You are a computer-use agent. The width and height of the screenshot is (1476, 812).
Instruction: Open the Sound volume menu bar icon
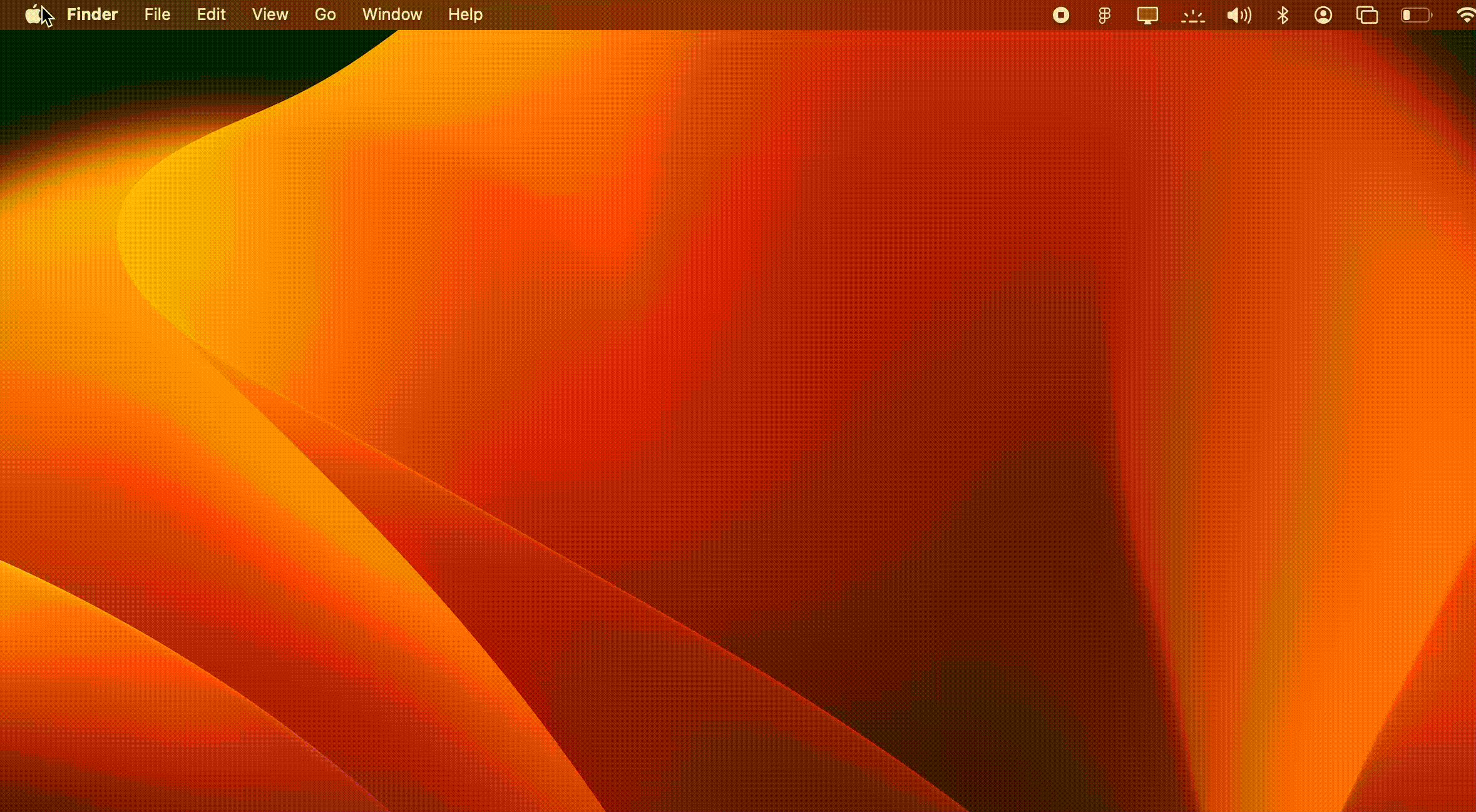point(1239,15)
